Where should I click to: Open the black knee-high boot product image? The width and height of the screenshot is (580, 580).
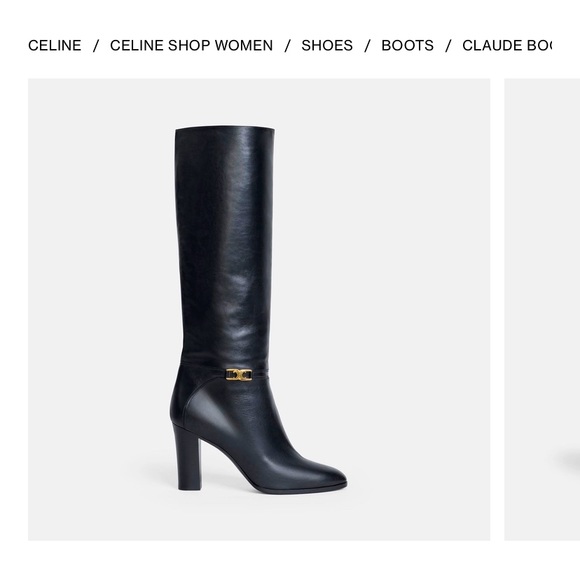click(259, 310)
